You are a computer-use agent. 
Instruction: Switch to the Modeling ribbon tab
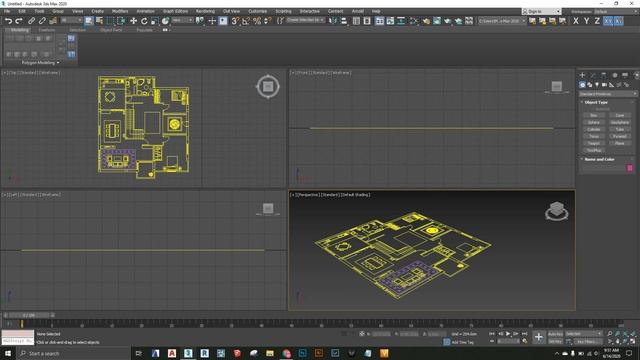19,30
